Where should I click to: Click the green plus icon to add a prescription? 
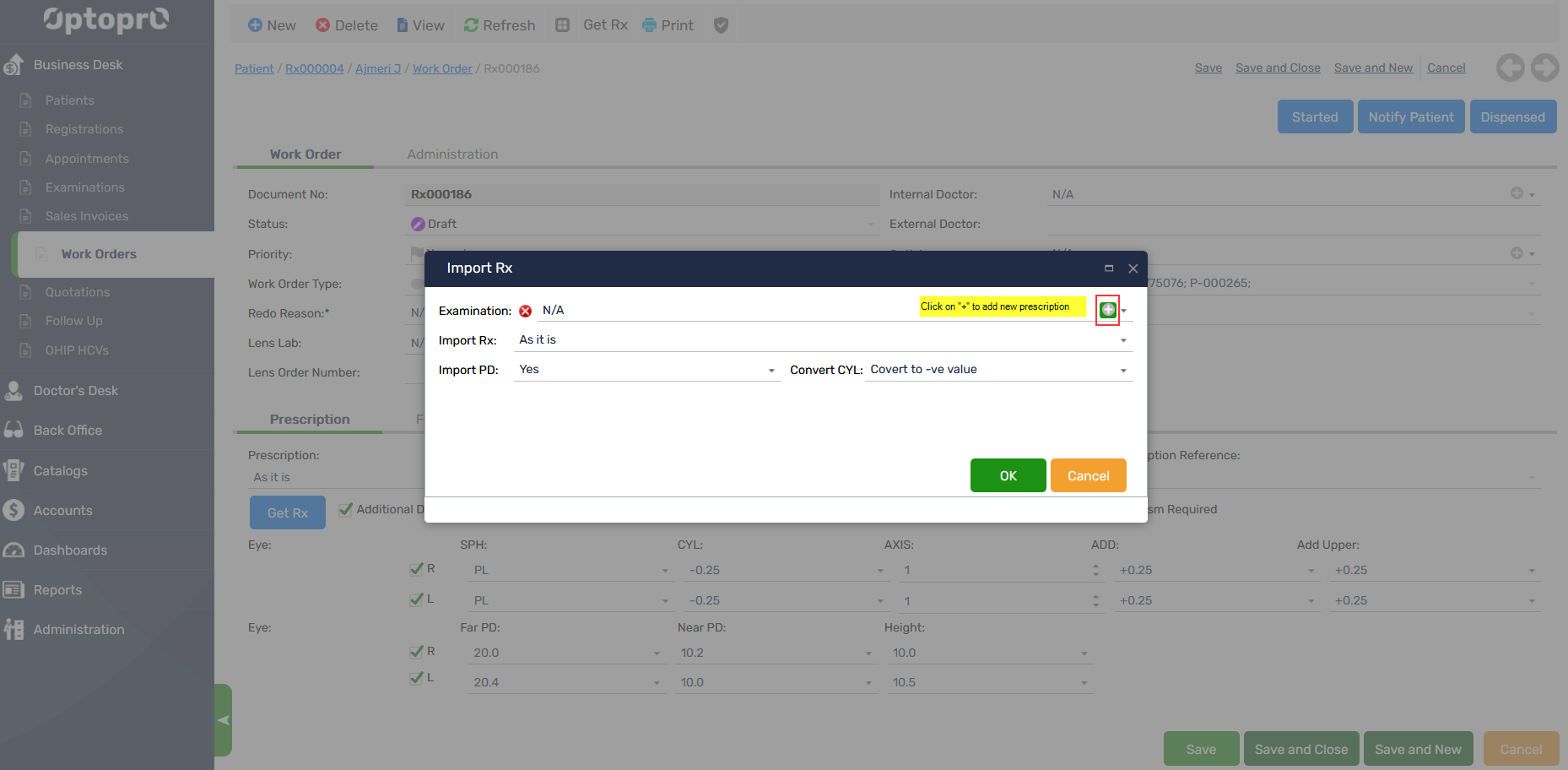point(1107,310)
